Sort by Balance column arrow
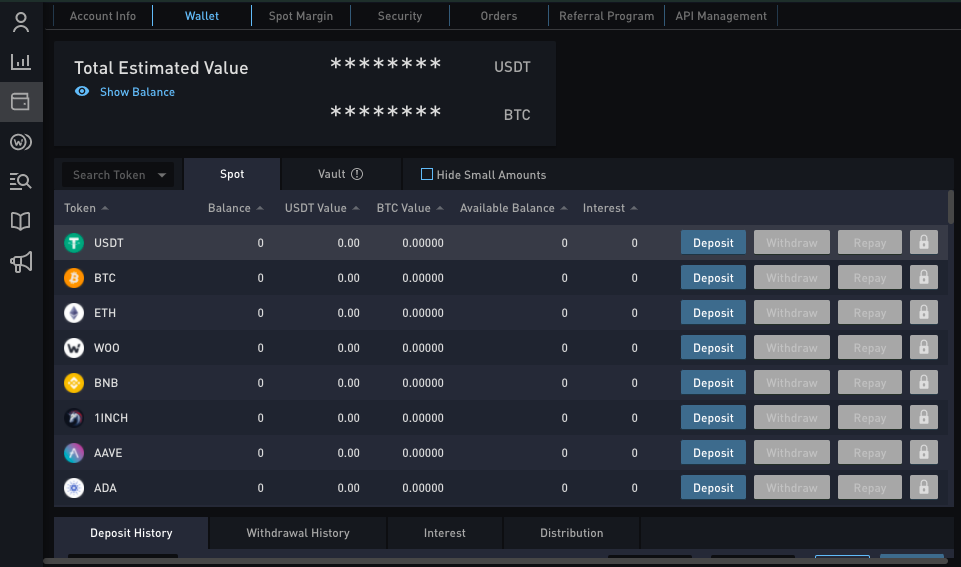Screen dimensions: 961x567 point(260,208)
